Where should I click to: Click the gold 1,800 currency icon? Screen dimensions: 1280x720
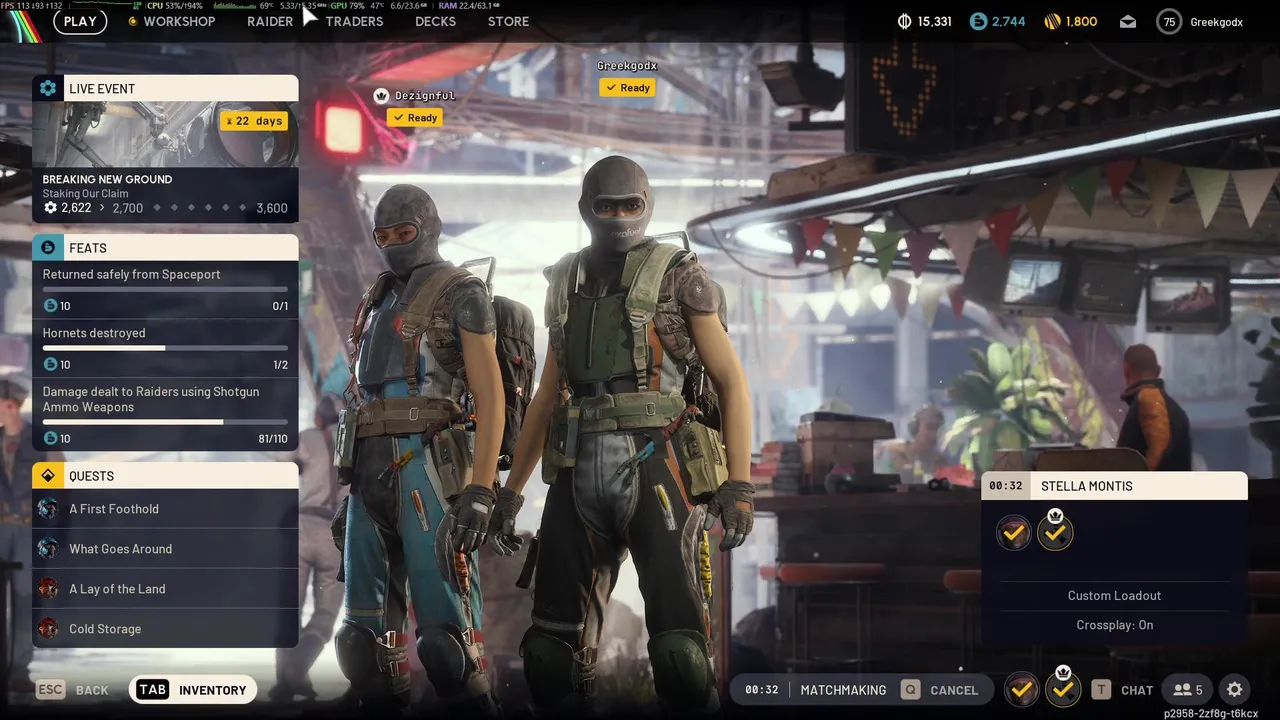click(x=1052, y=21)
